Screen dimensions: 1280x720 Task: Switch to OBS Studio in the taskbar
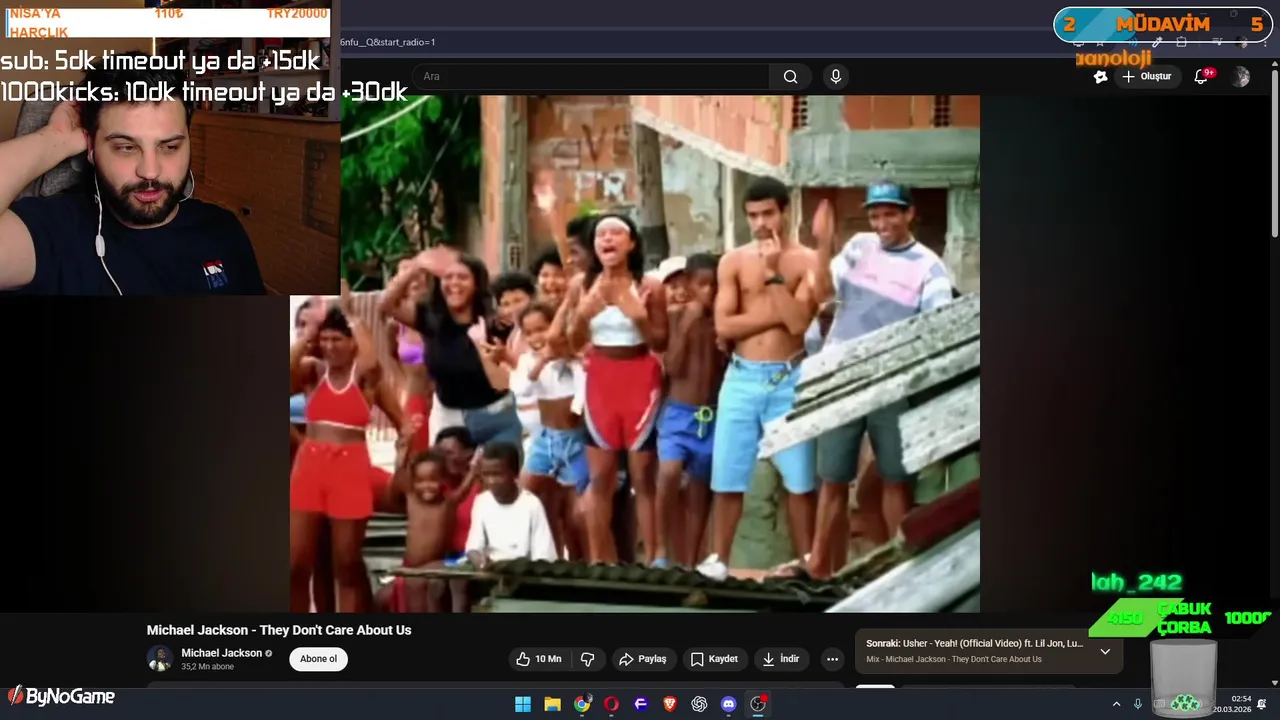coord(758,704)
